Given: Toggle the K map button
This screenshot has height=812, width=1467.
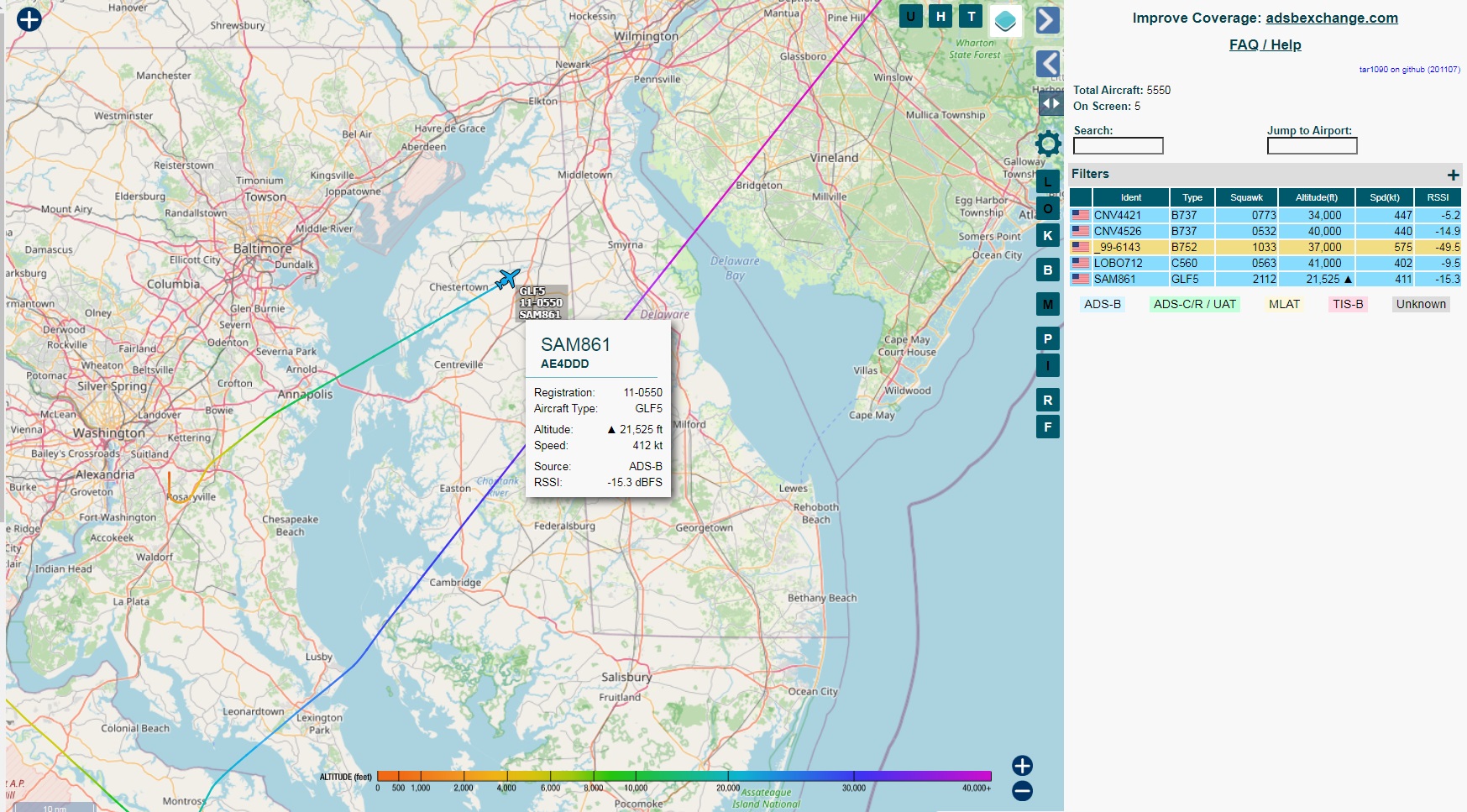Looking at the screenshot, I should [x=1047, y=235].
